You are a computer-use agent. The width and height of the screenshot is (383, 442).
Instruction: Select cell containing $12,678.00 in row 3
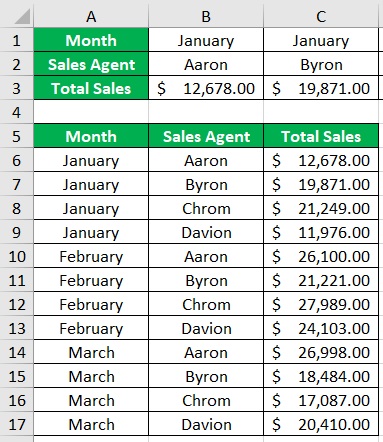coord(206,88)
